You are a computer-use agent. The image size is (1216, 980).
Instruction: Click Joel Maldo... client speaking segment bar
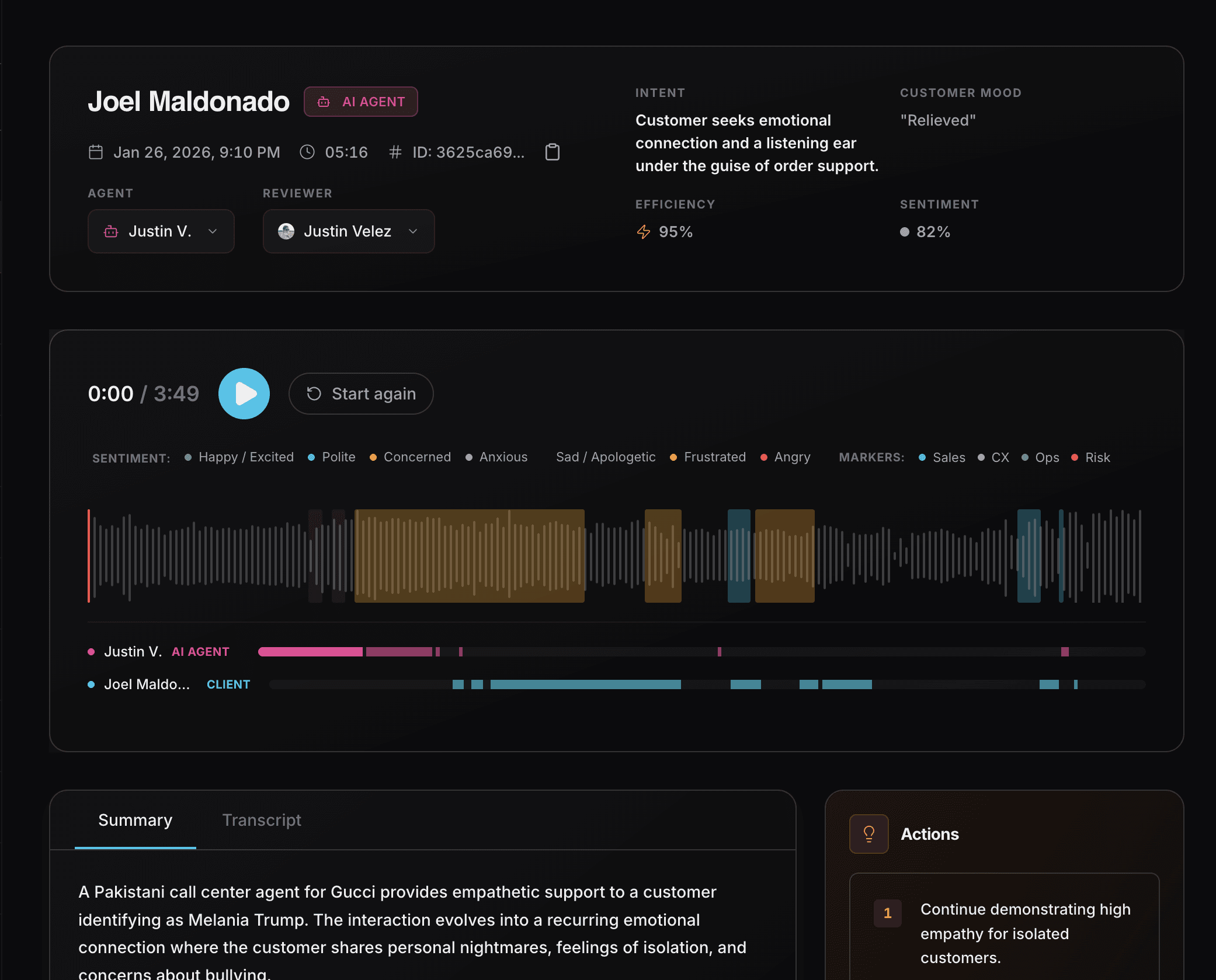585,684
